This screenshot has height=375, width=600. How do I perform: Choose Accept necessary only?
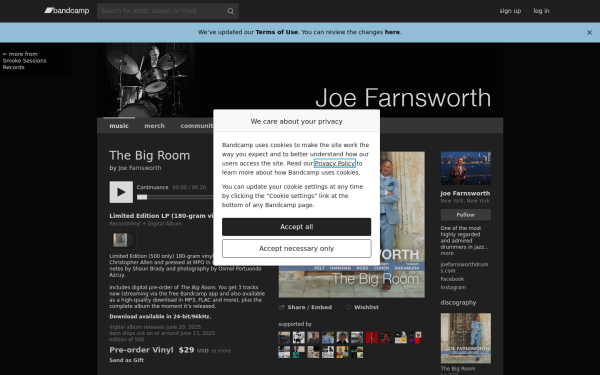(x=297, y=249)
